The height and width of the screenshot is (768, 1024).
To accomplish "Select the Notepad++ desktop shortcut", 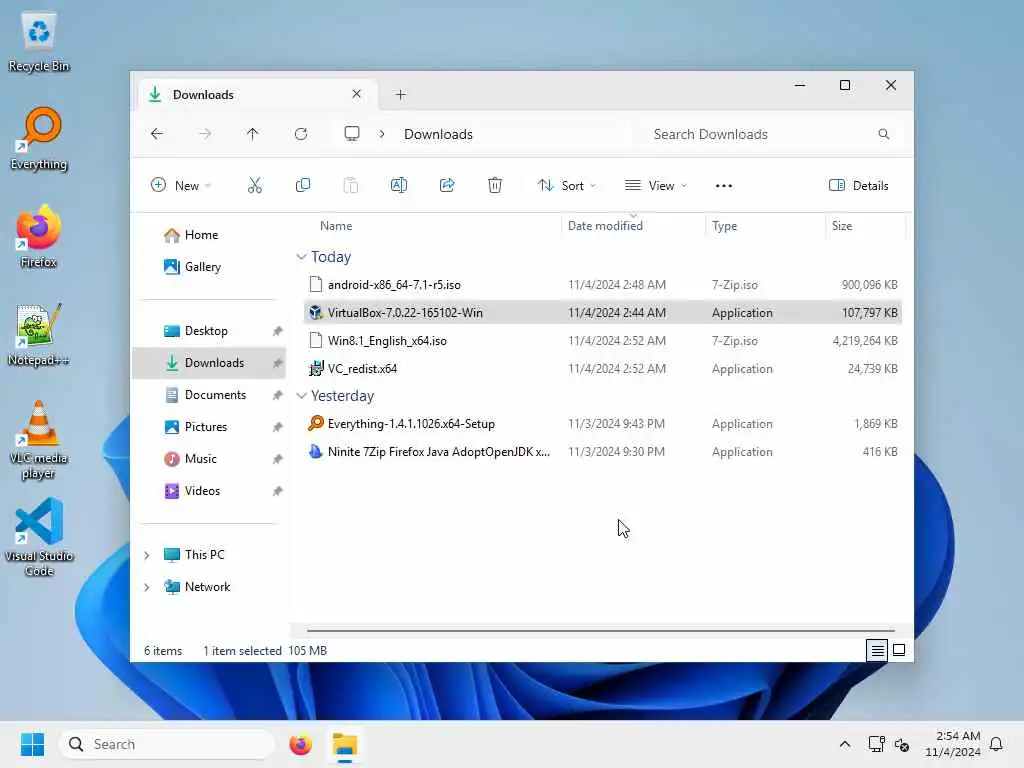I will coord(39,335).
